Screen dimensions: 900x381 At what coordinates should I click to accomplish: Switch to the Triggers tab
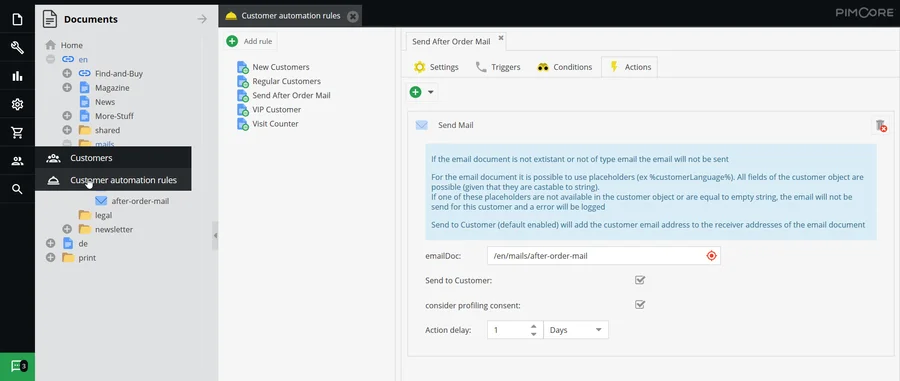pyautogui.click(x=498, y=67)
